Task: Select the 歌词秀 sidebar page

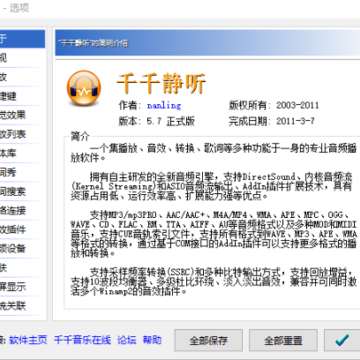Action: [22, 172]
